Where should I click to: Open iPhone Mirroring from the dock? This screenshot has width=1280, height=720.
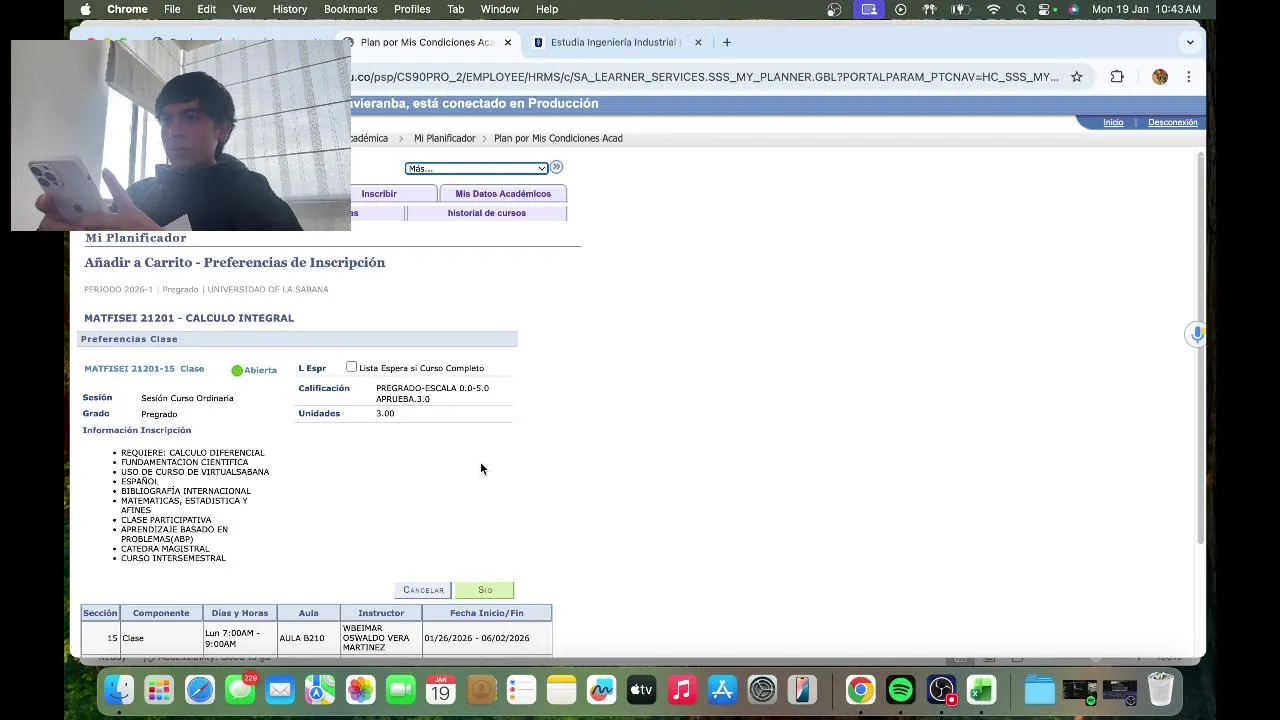tap(802, 690)
